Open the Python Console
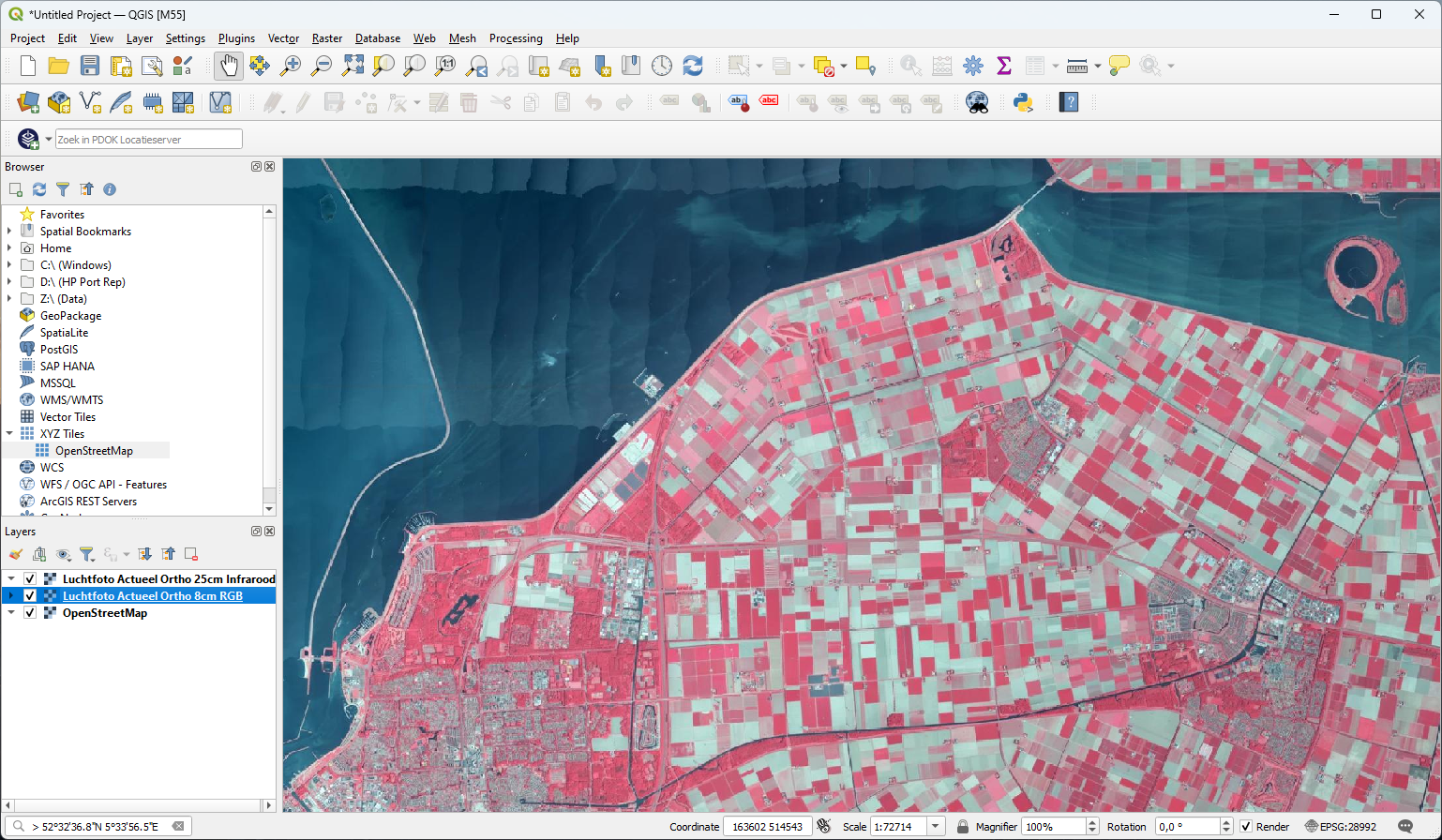This screenshot has height=840, width=1442. click(1023, 101)
